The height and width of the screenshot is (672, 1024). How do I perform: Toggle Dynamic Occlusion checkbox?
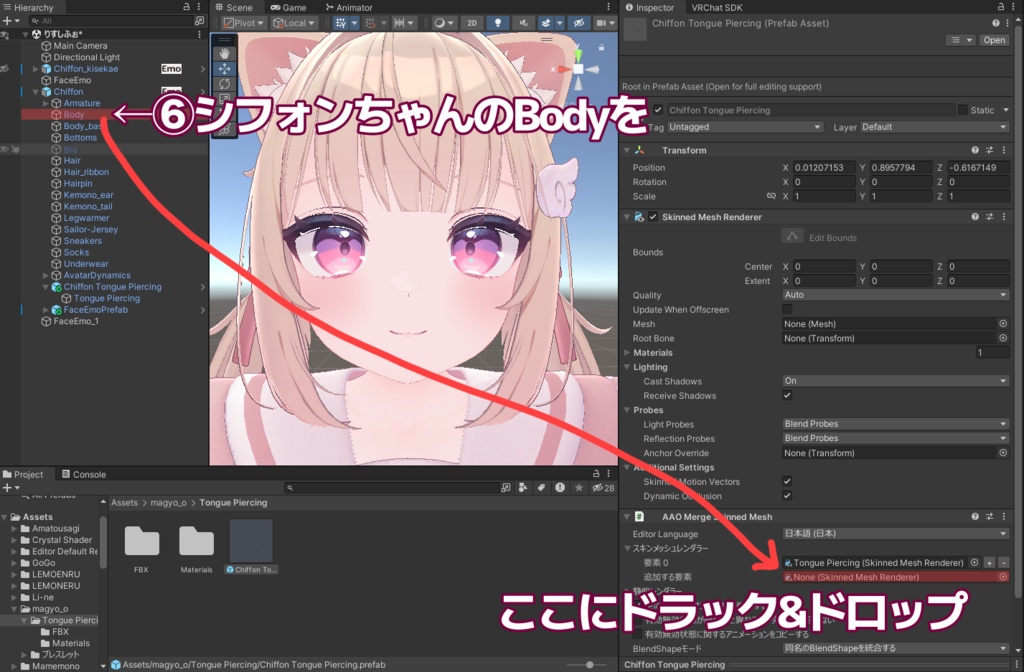(787, 496)
